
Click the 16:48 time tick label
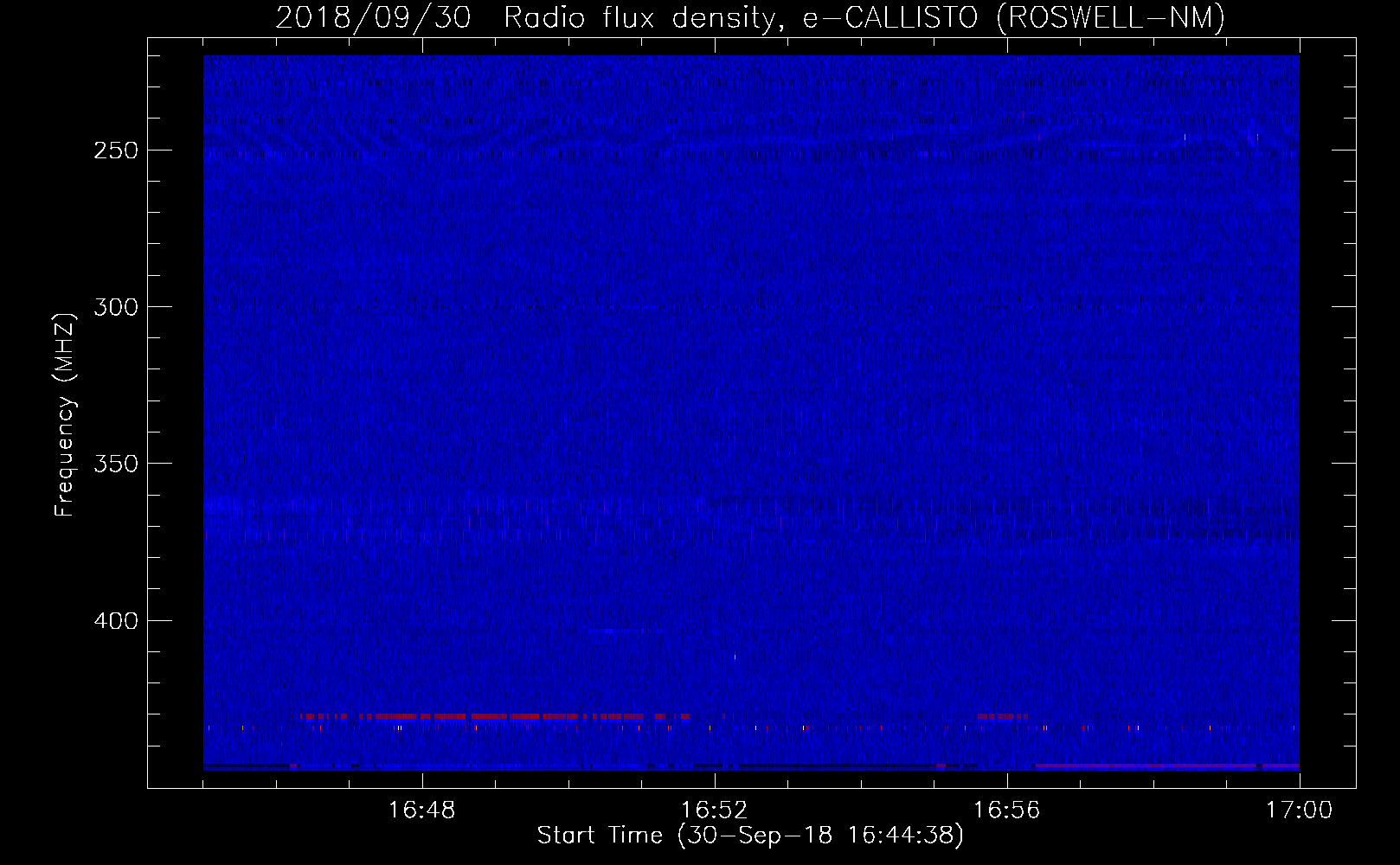(x=422, y=811)
